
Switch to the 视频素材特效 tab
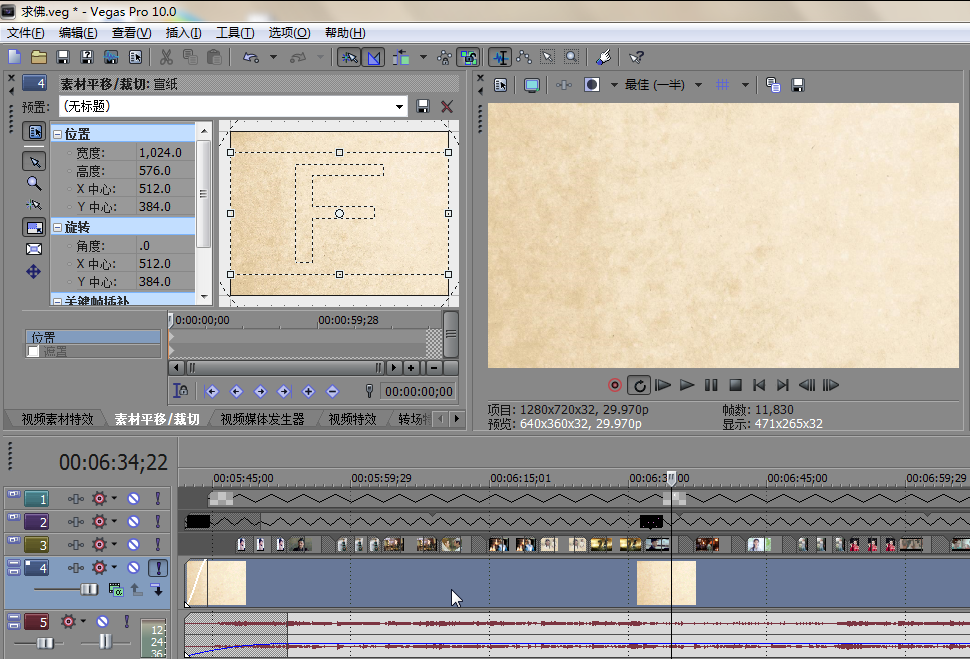click(57, 420)
